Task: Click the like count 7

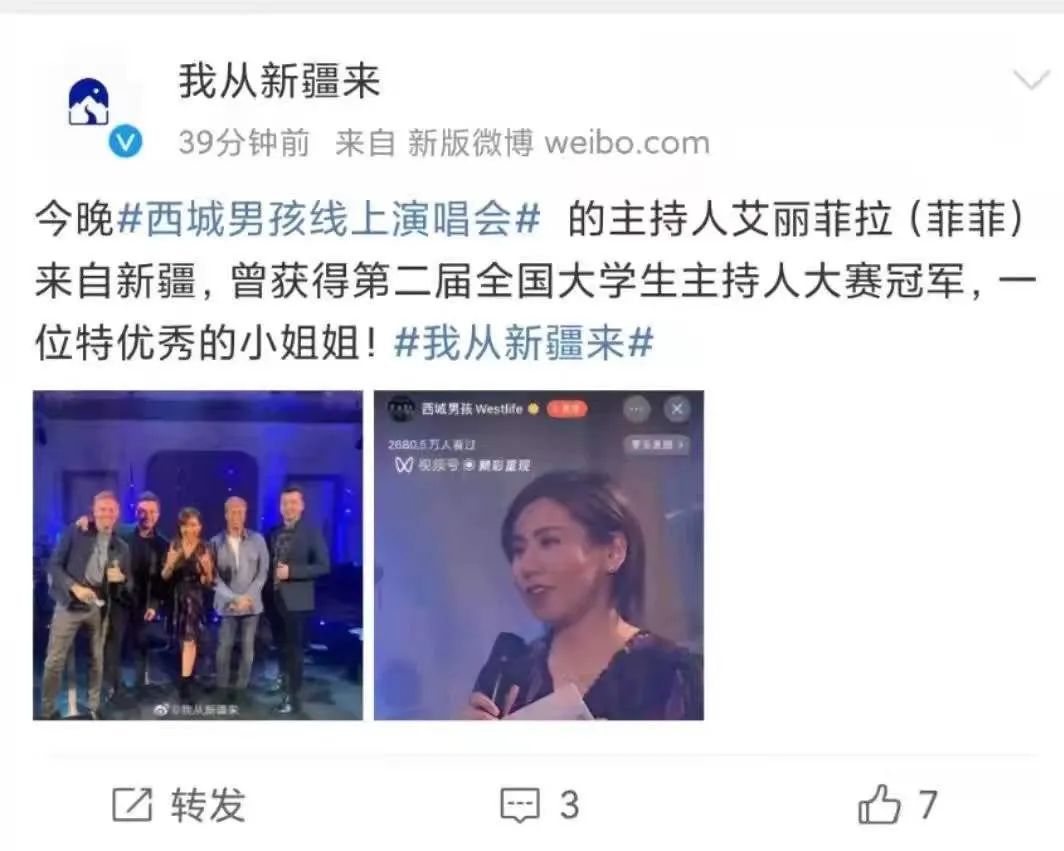Action: 928,805
